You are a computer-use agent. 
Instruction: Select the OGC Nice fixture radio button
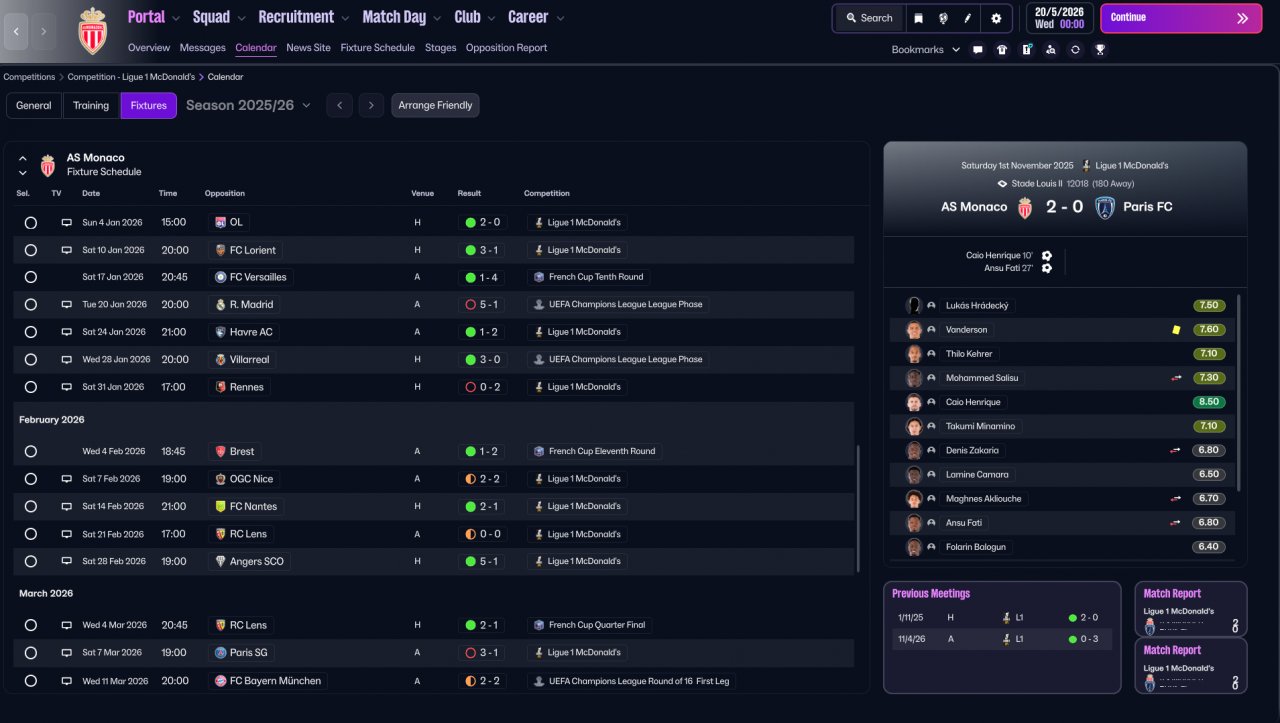coord(31,479)
